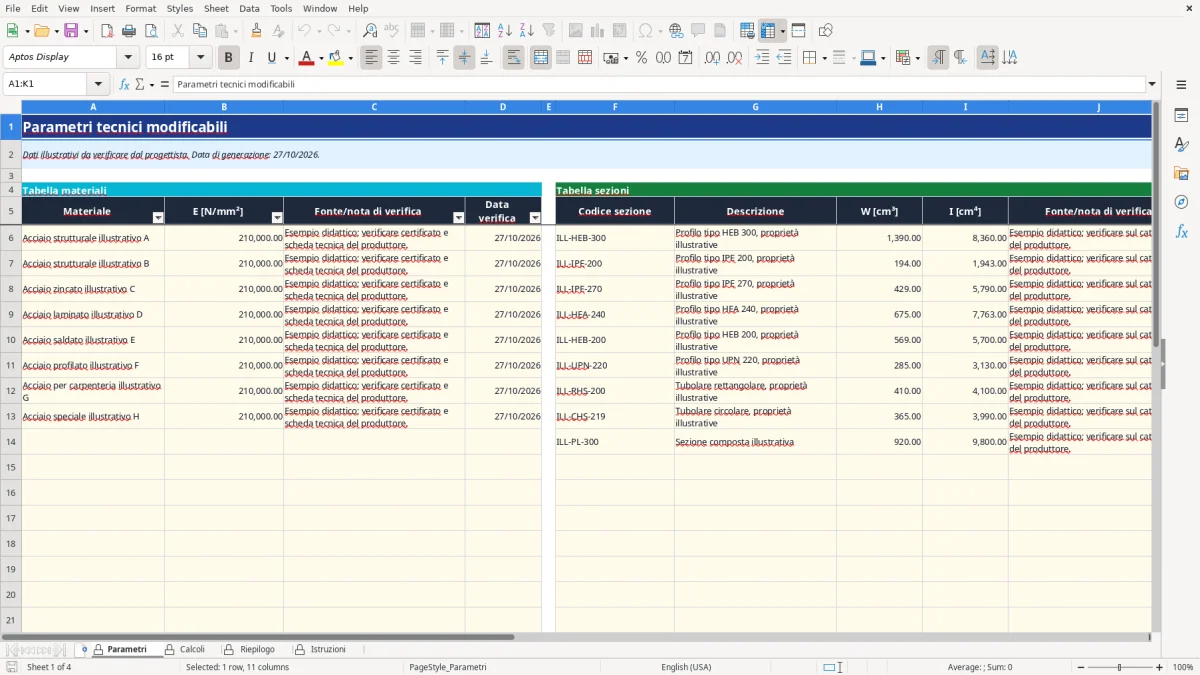1200x675 pixels.
Task: Click the formula input line field
Action: tap(658, 85)
